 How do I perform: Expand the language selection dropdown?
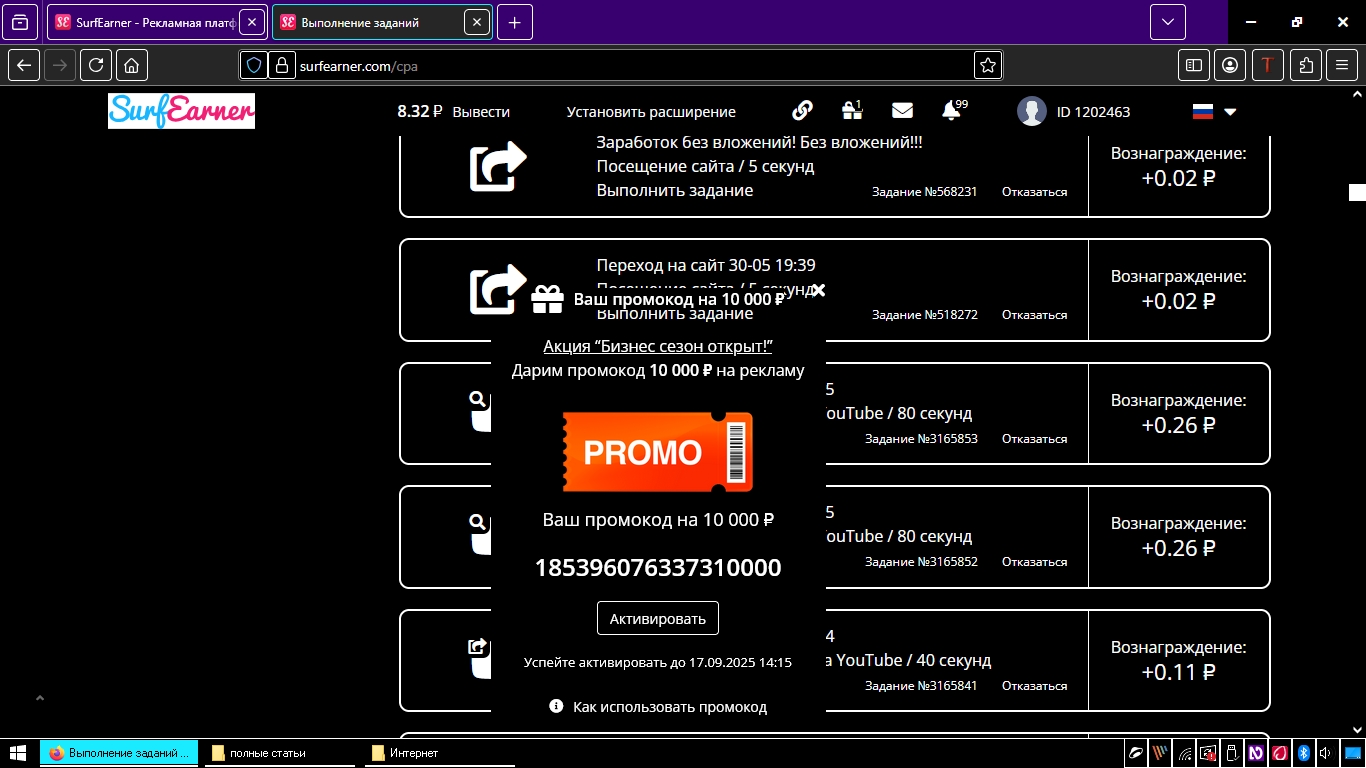pyautogui.click(x=1230, y=112)
